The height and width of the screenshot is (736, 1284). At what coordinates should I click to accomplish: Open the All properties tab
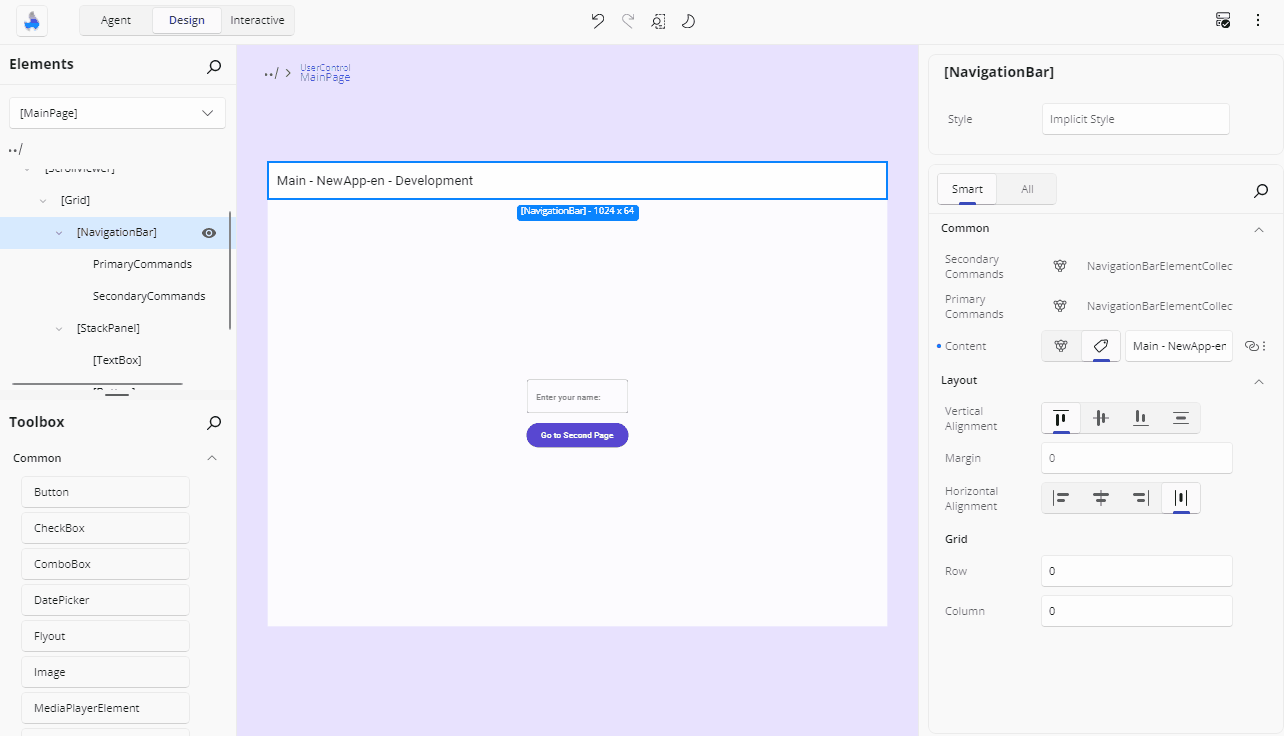(1026, 188)
